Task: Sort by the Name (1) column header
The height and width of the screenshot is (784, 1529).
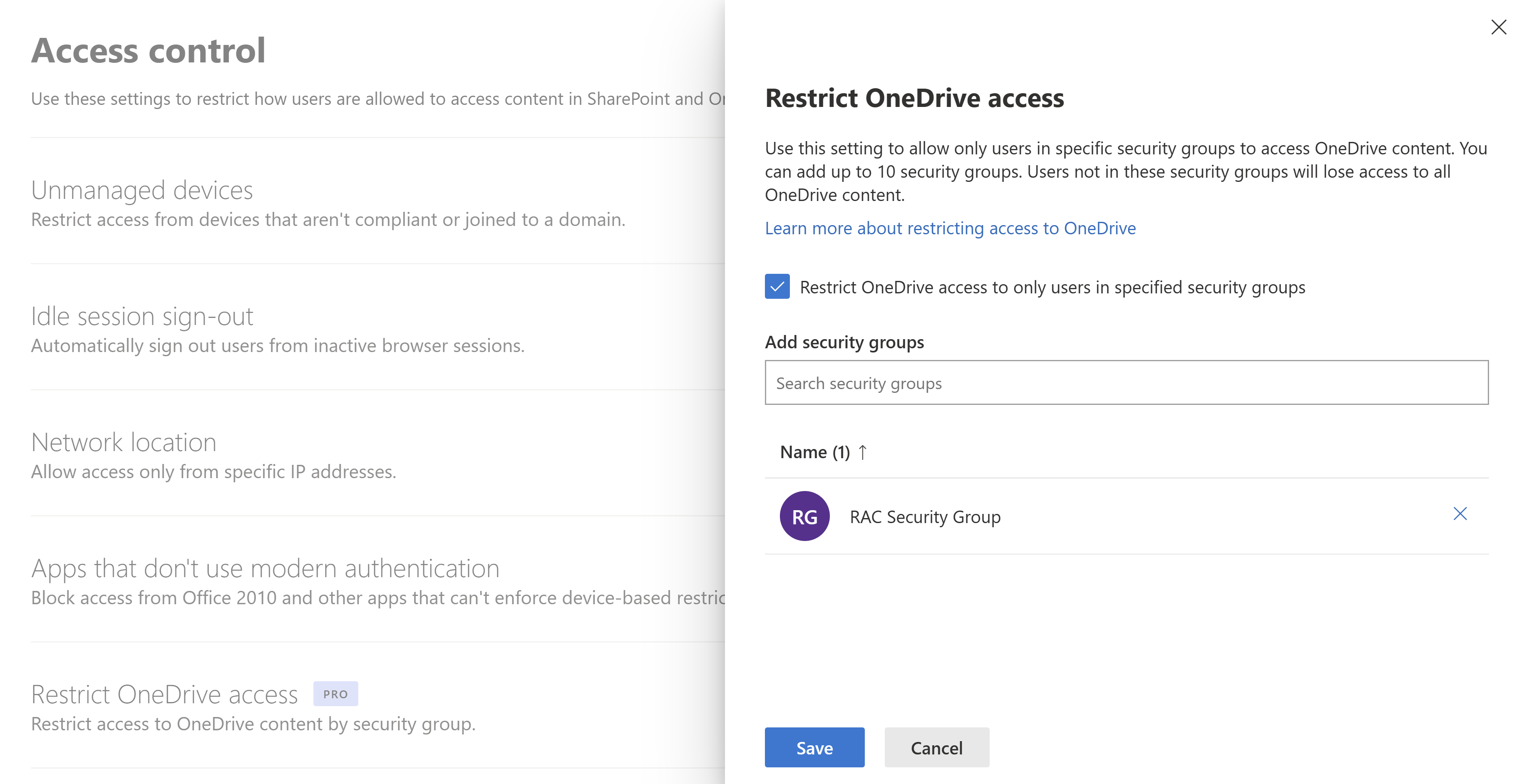Action: coord(814,452)
